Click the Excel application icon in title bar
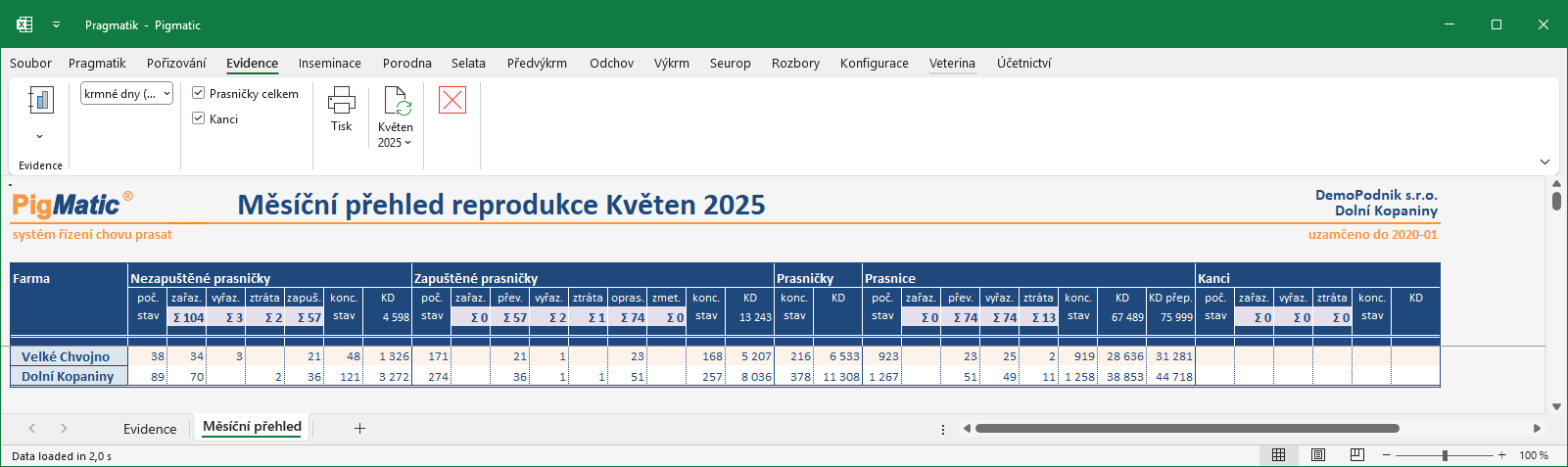Viewport: 1568px width, 467px height. pos(24,24)
